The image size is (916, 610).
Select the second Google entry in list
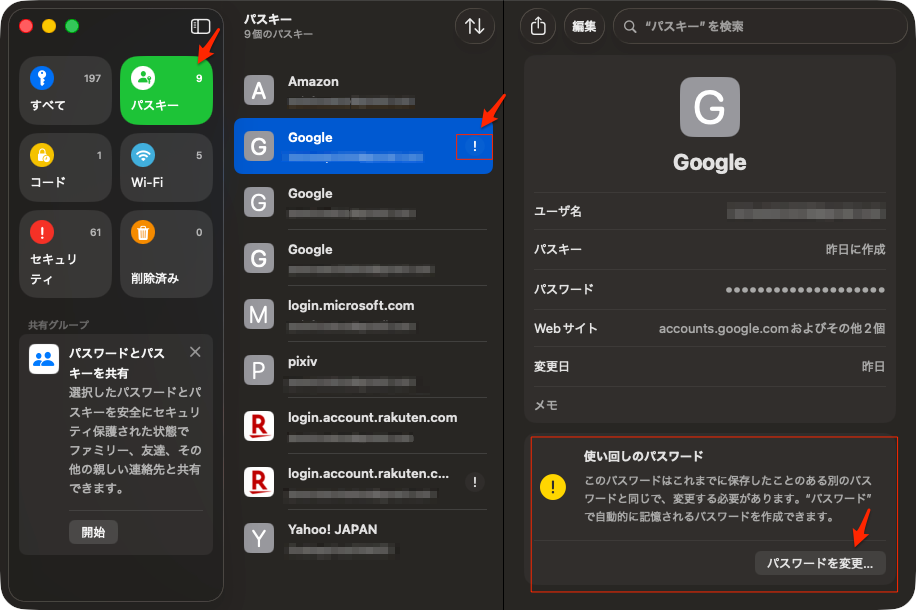pyautogui.click(x=363, y=202)
